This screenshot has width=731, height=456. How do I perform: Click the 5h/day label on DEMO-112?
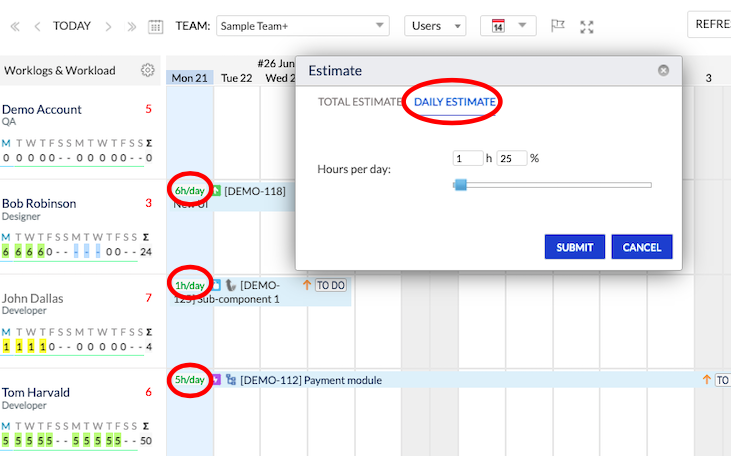point(189,380)
